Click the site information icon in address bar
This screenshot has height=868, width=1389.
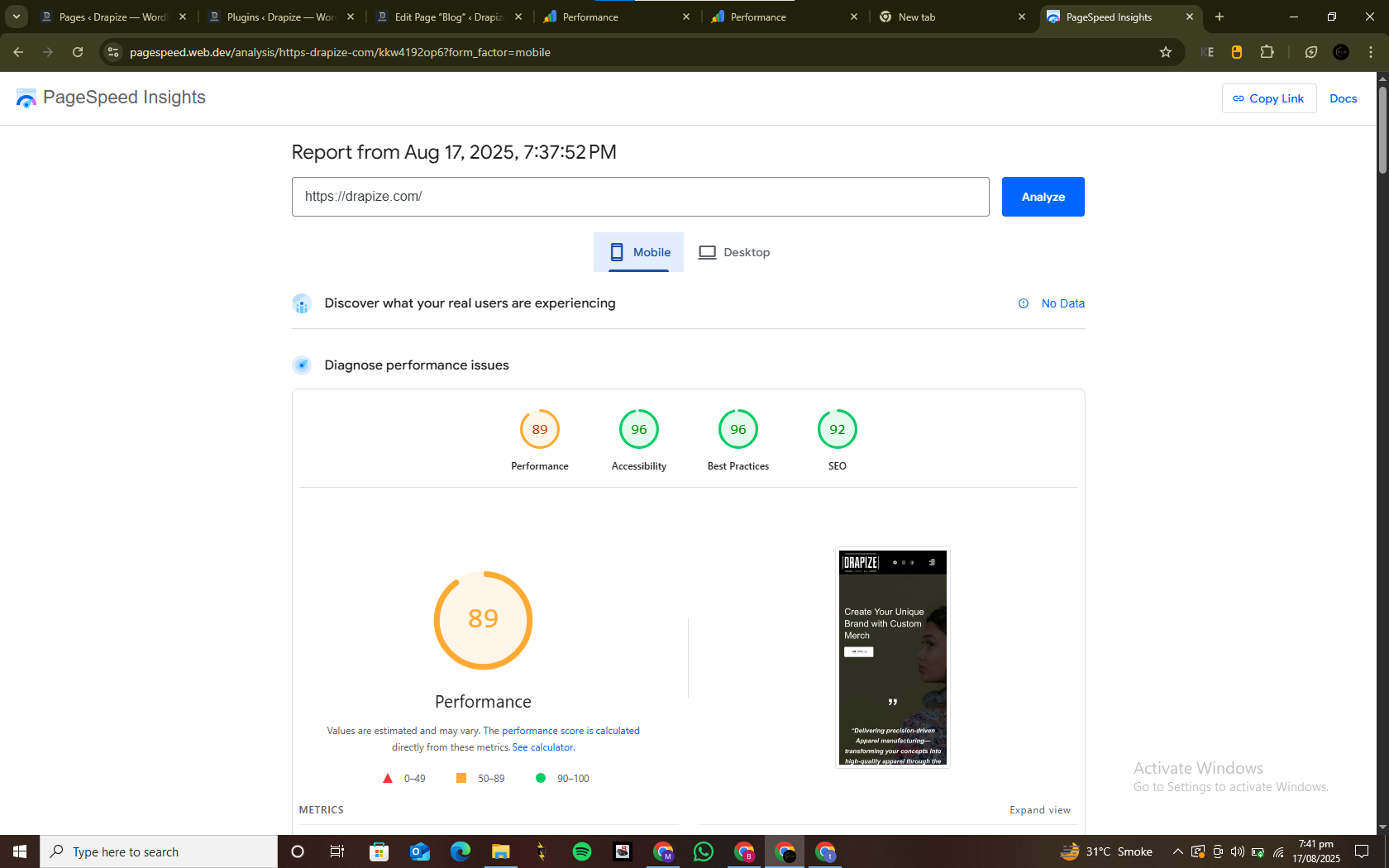113,52
